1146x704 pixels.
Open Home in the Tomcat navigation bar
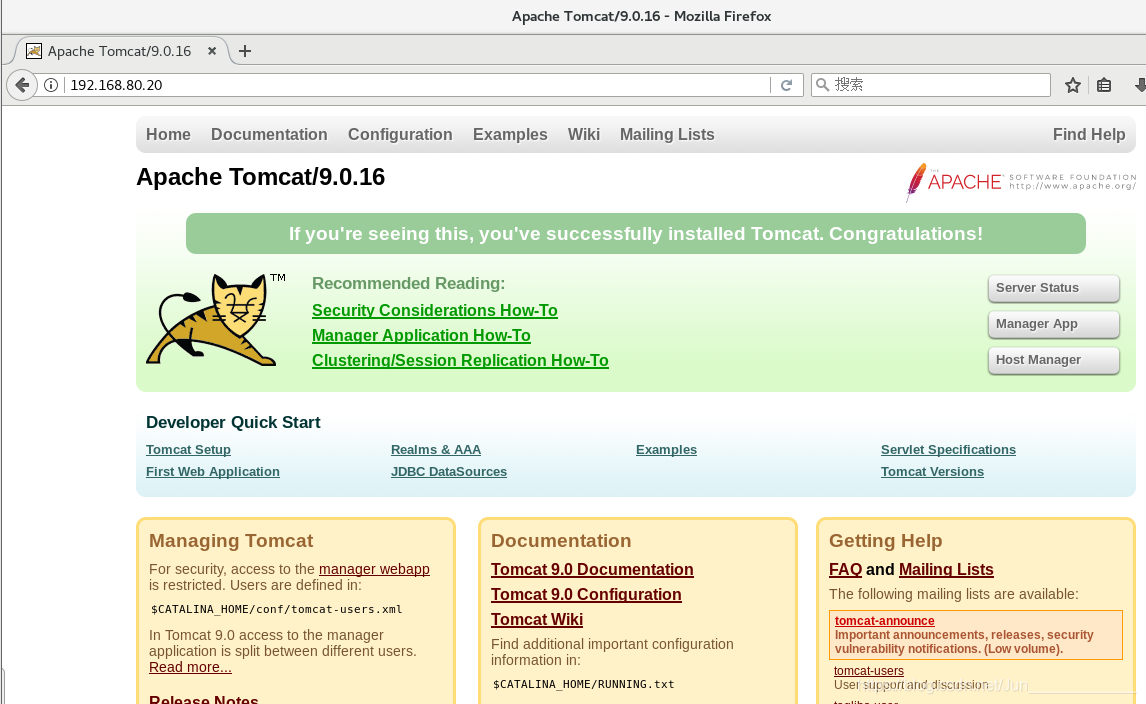pyautogui.click(x=168, y=135)
